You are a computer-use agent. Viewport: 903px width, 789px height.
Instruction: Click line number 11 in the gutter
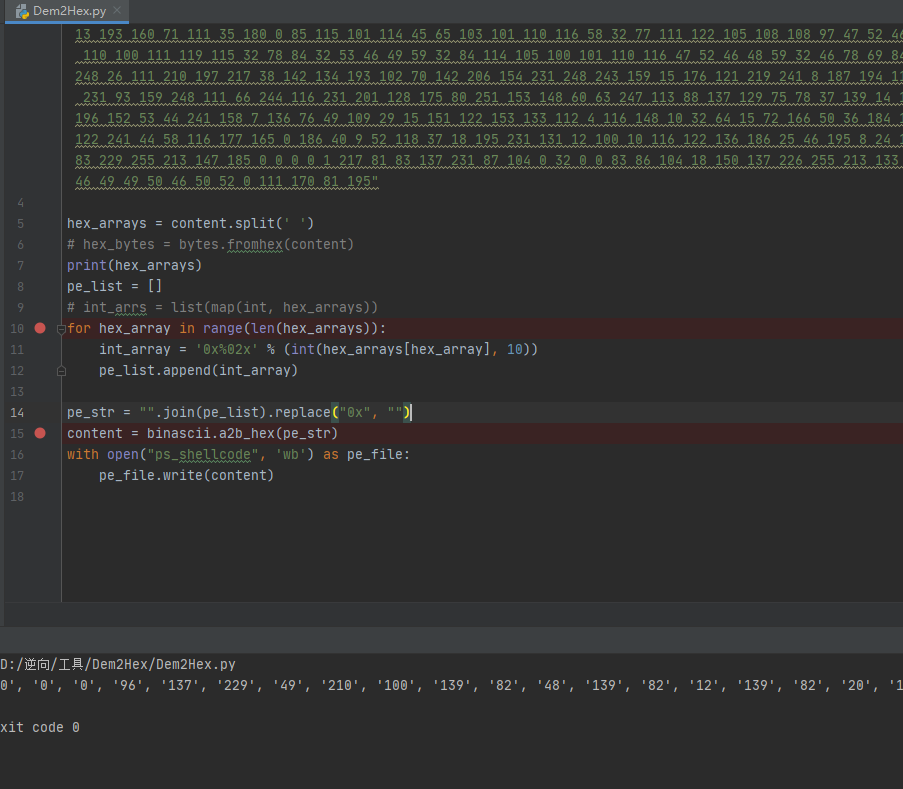tap(17, 350)
